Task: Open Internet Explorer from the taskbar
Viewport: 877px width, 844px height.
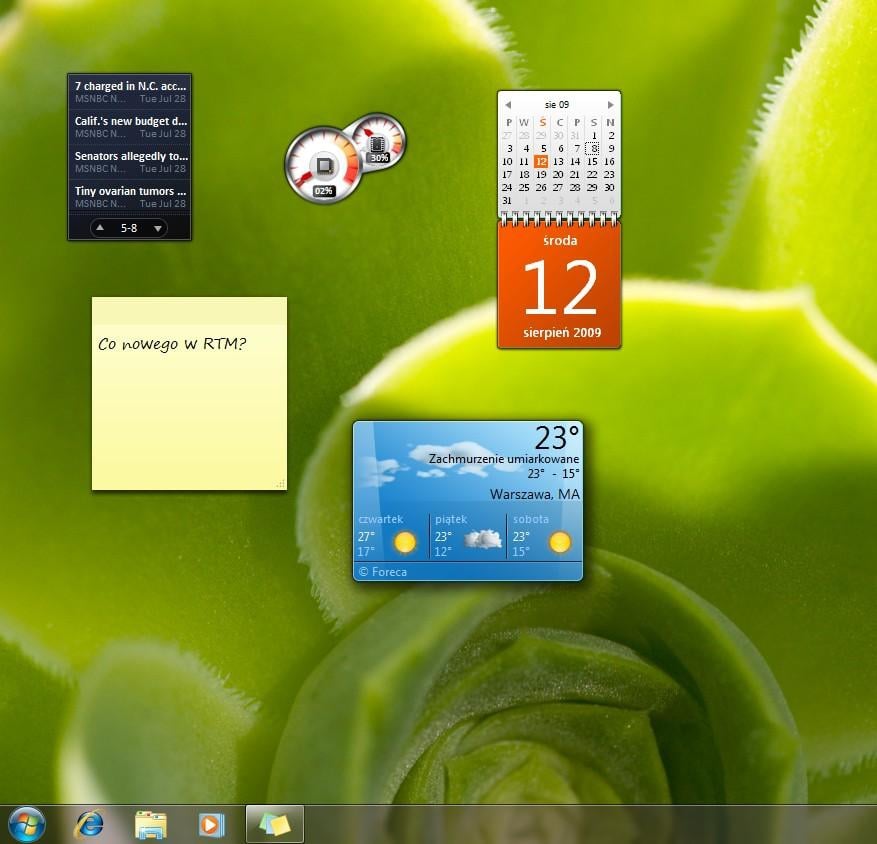Action: pos(88,823)
